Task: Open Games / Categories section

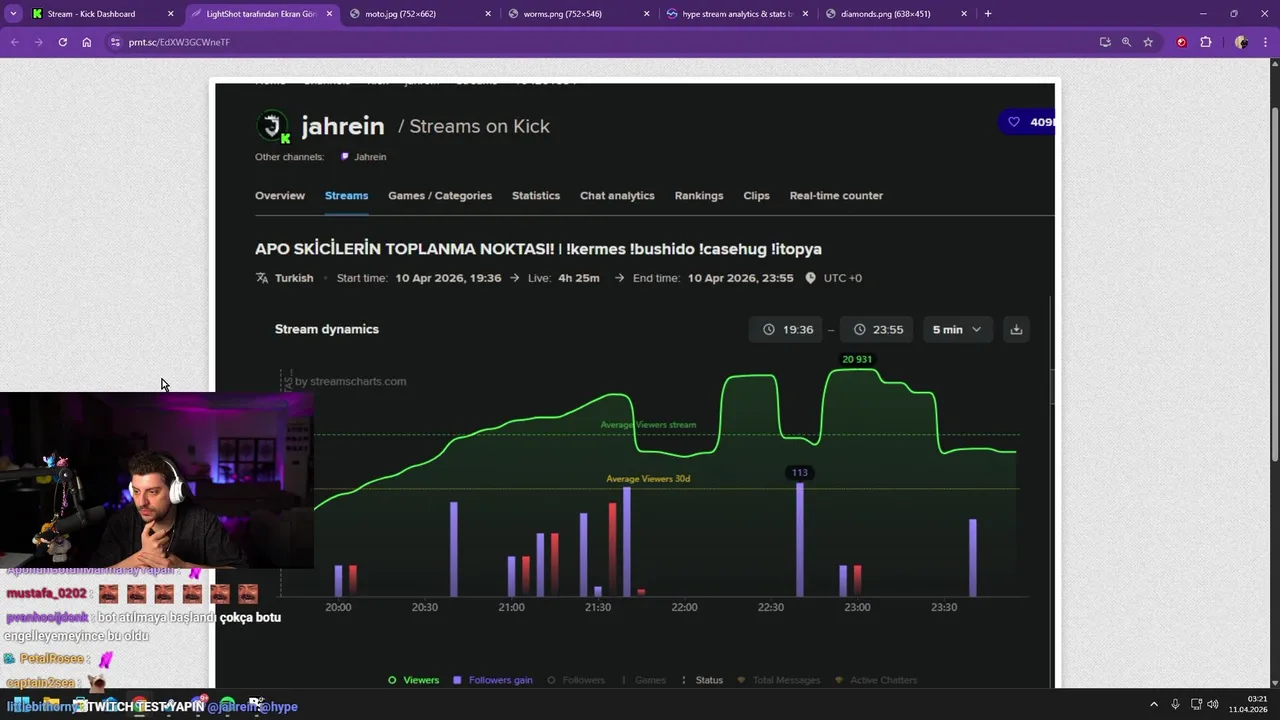Action: coord(440,195)
